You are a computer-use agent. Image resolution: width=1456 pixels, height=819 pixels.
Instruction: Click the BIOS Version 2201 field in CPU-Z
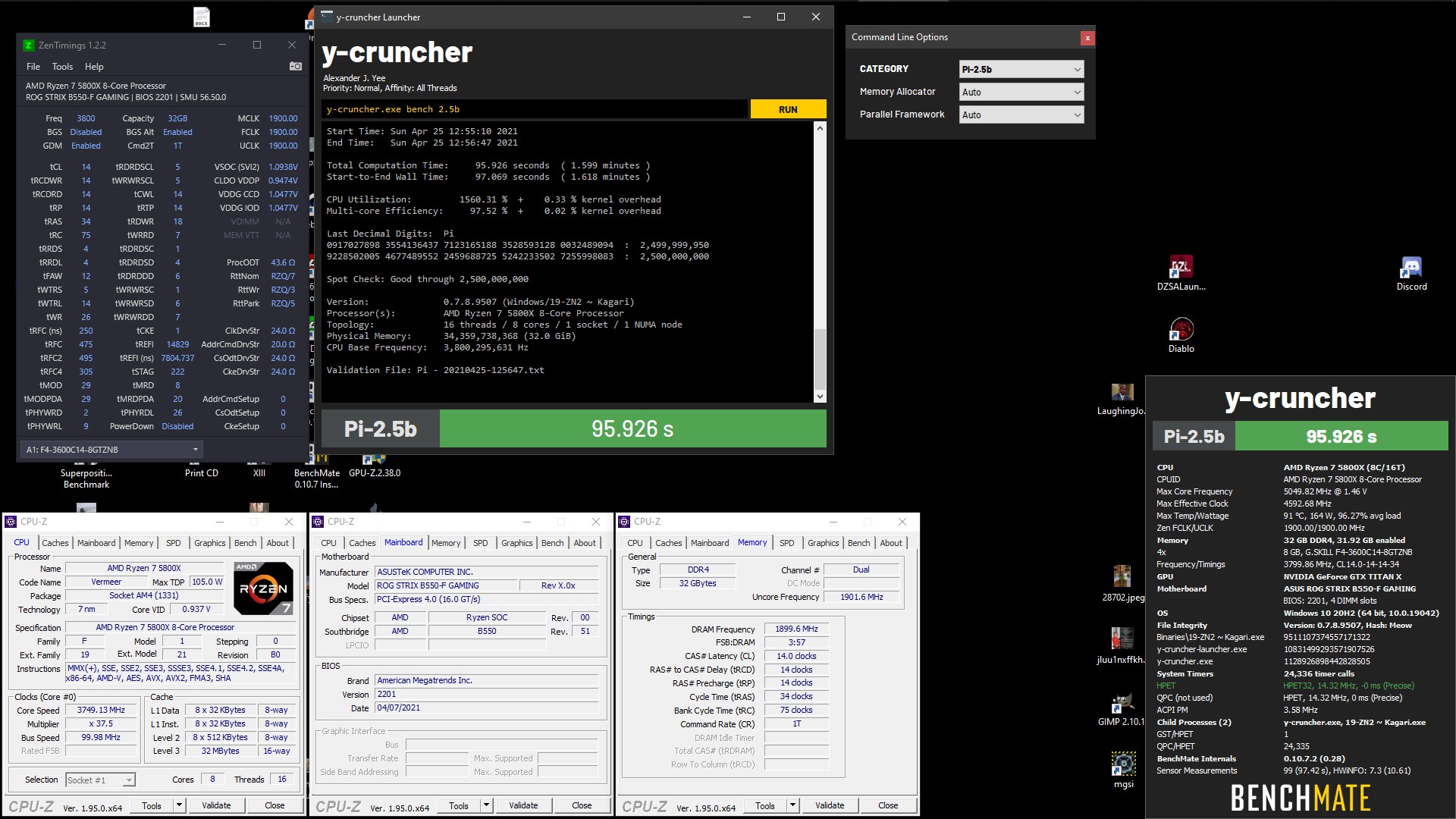point(488,694)
